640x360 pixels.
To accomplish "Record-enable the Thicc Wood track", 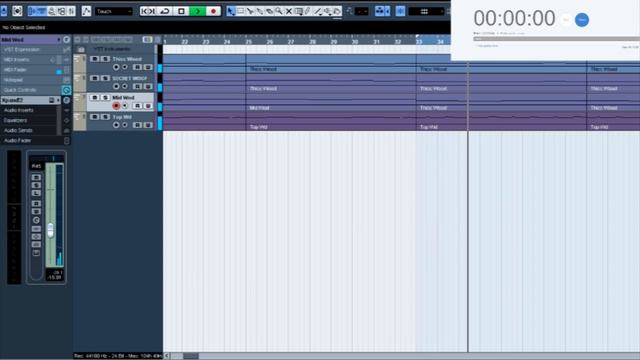I will click(x=116, y=67).
